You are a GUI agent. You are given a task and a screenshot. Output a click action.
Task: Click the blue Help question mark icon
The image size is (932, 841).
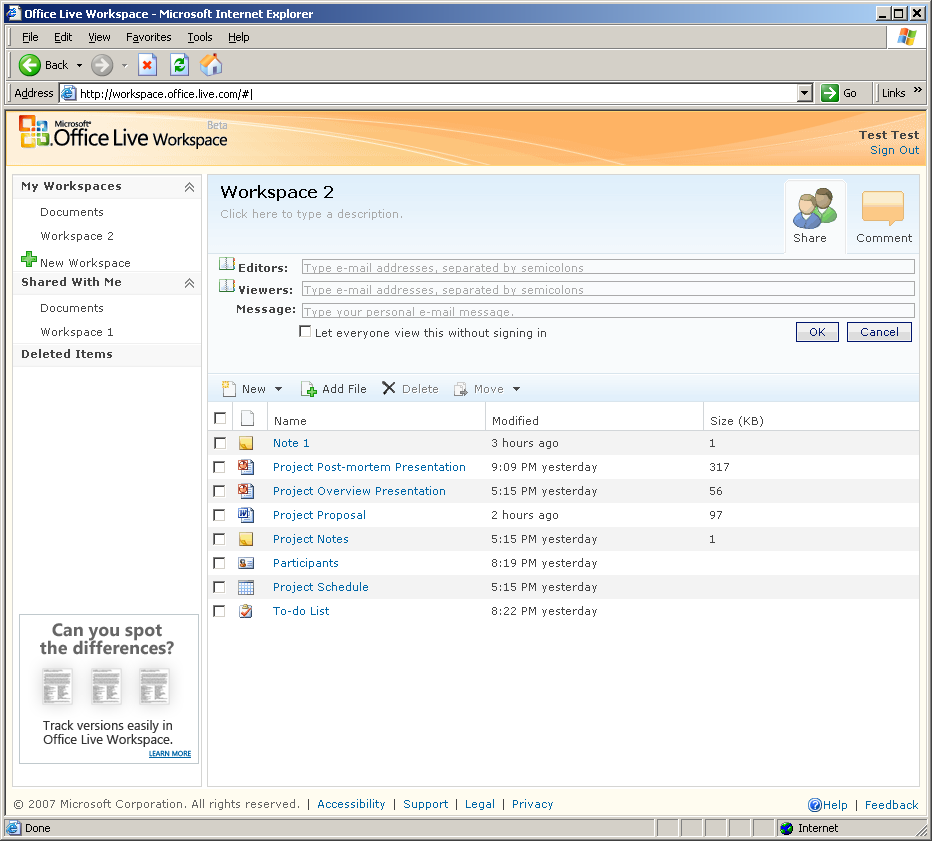tap(815, 805)
